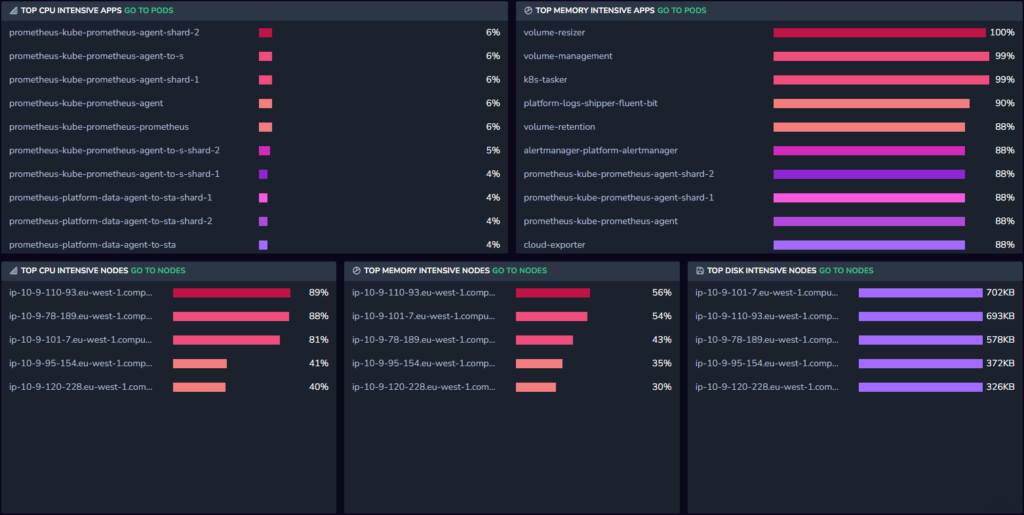Click platform-logs-shipper-fluent-bit 90% memory bar
Image resolution: width=1024 pixels, height=515 pixels.
click(x=872, y=103)
